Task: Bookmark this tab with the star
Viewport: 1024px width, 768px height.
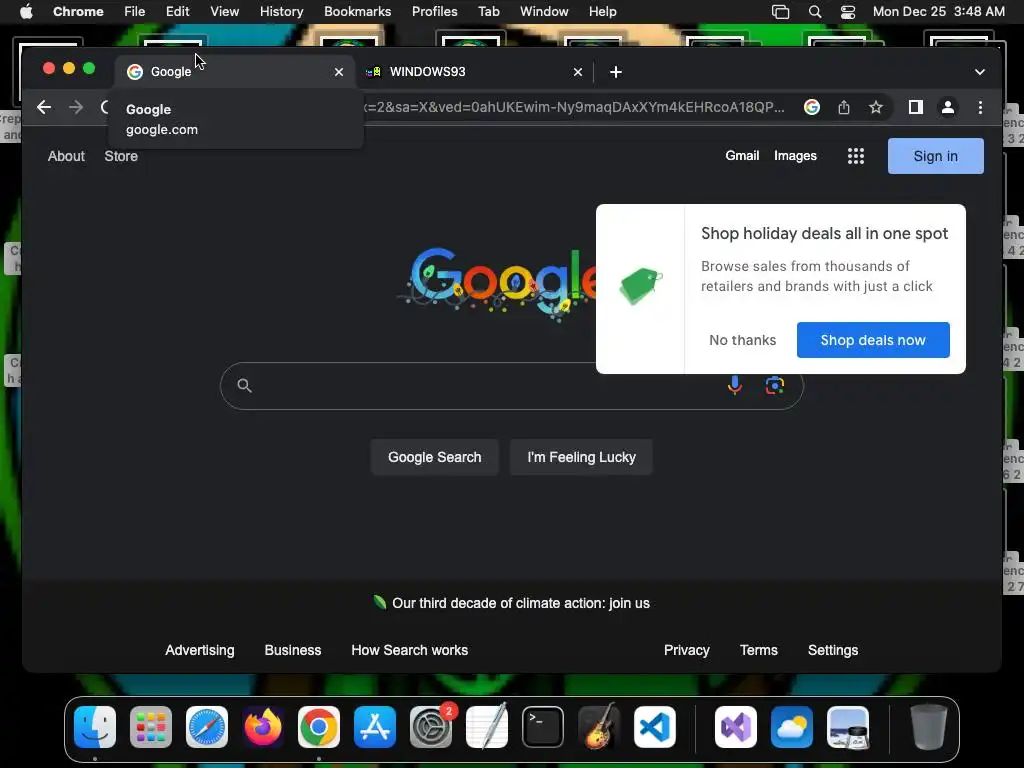Action: coord(876,107)
